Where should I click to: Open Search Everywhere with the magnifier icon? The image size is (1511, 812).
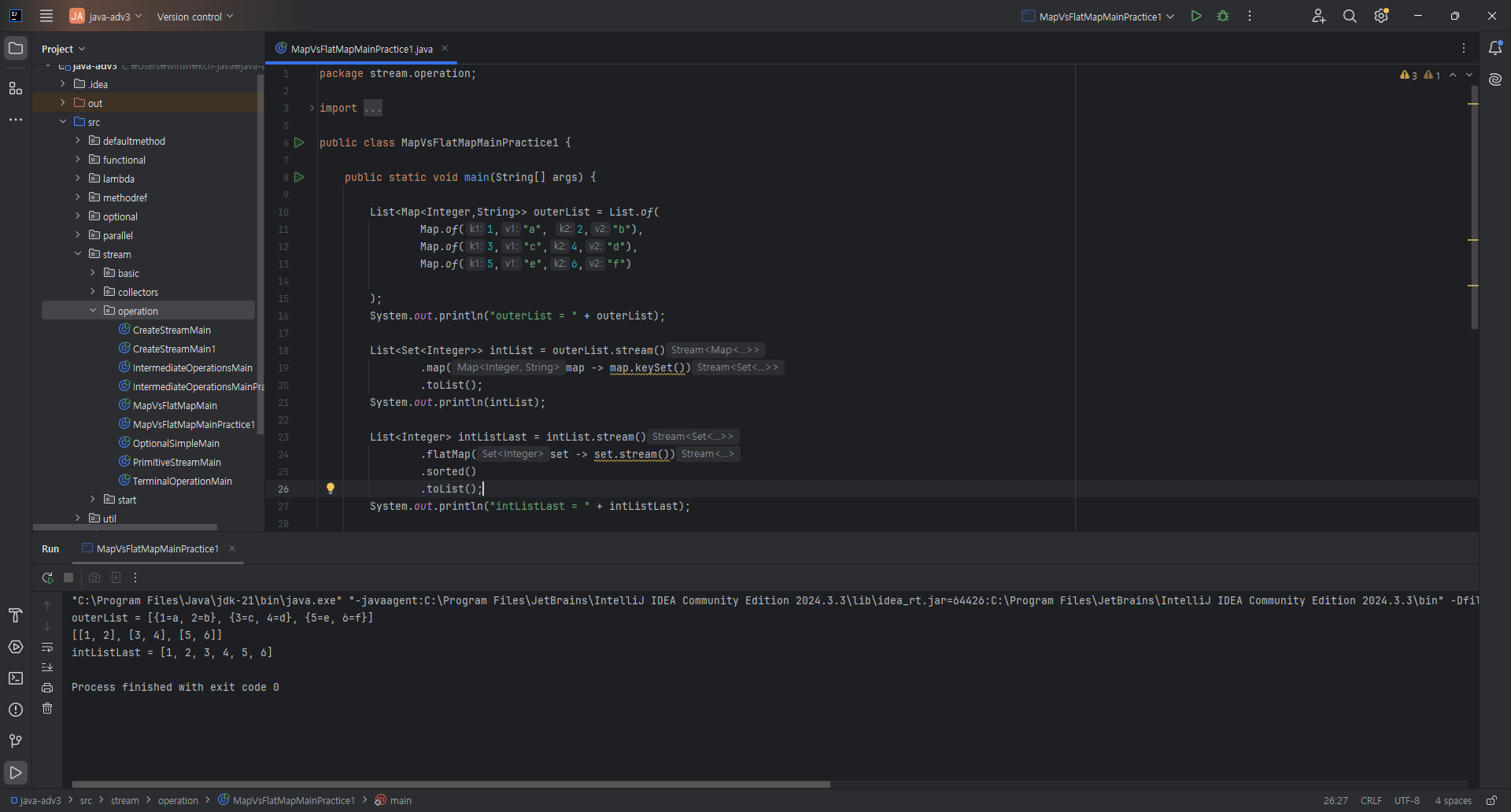click(x=1350, y=16)
